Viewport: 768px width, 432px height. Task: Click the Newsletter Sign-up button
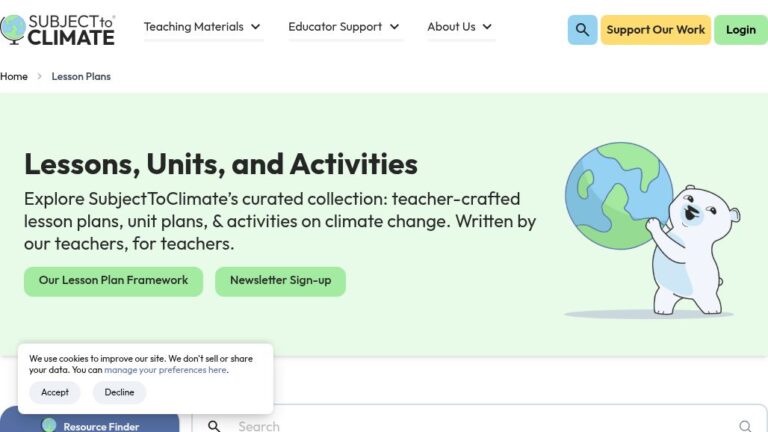click(x=281, y=281)
